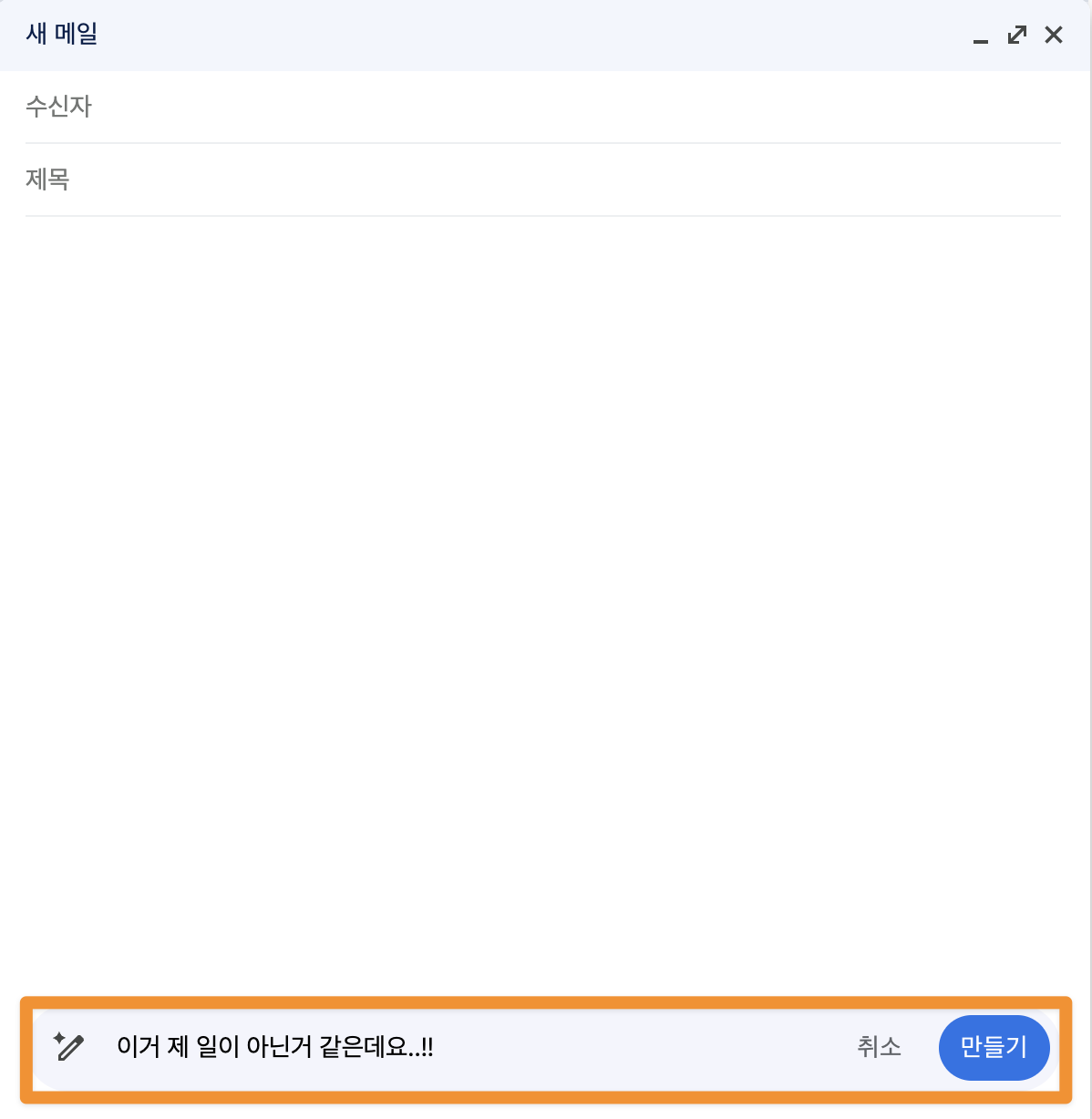Click the 취소 cancel text button

pos(877,1048)
